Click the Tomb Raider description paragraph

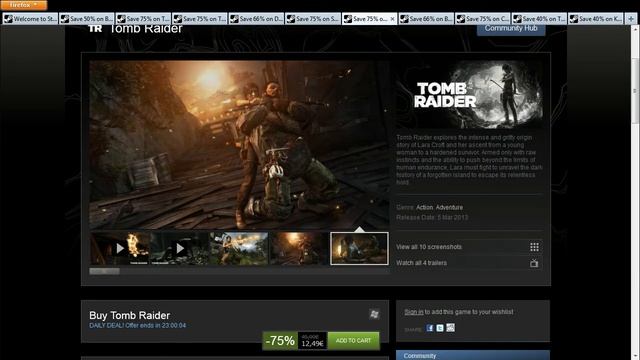click(x=469, y=160)
